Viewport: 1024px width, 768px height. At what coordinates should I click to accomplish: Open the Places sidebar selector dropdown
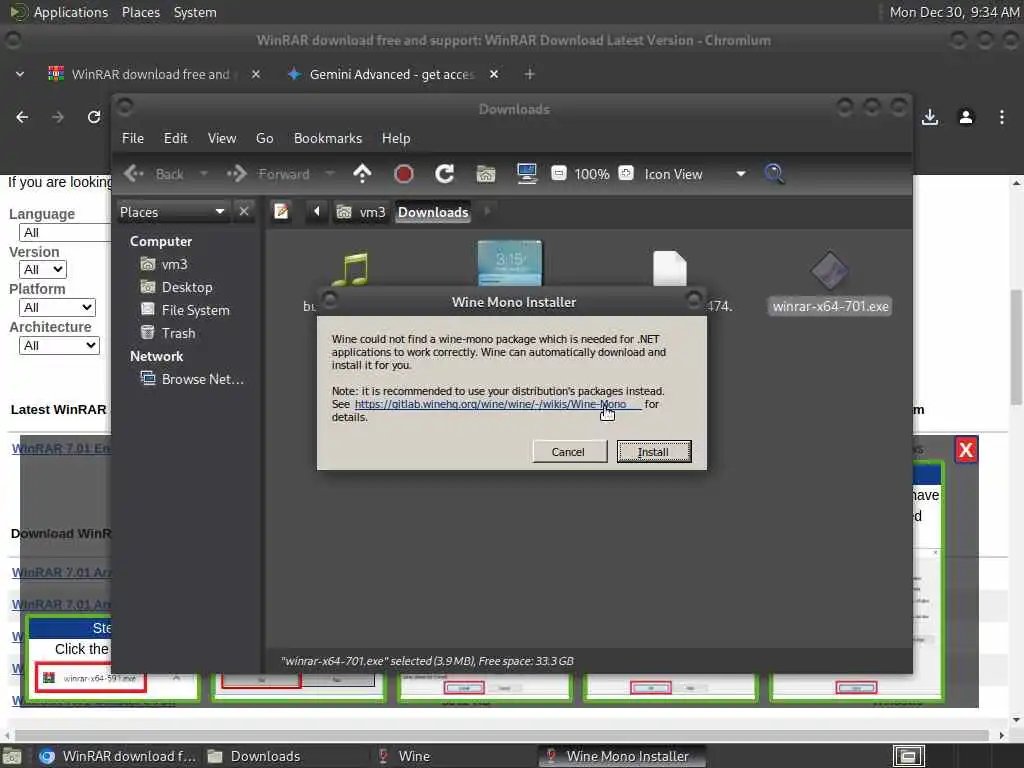click(173, 212)
